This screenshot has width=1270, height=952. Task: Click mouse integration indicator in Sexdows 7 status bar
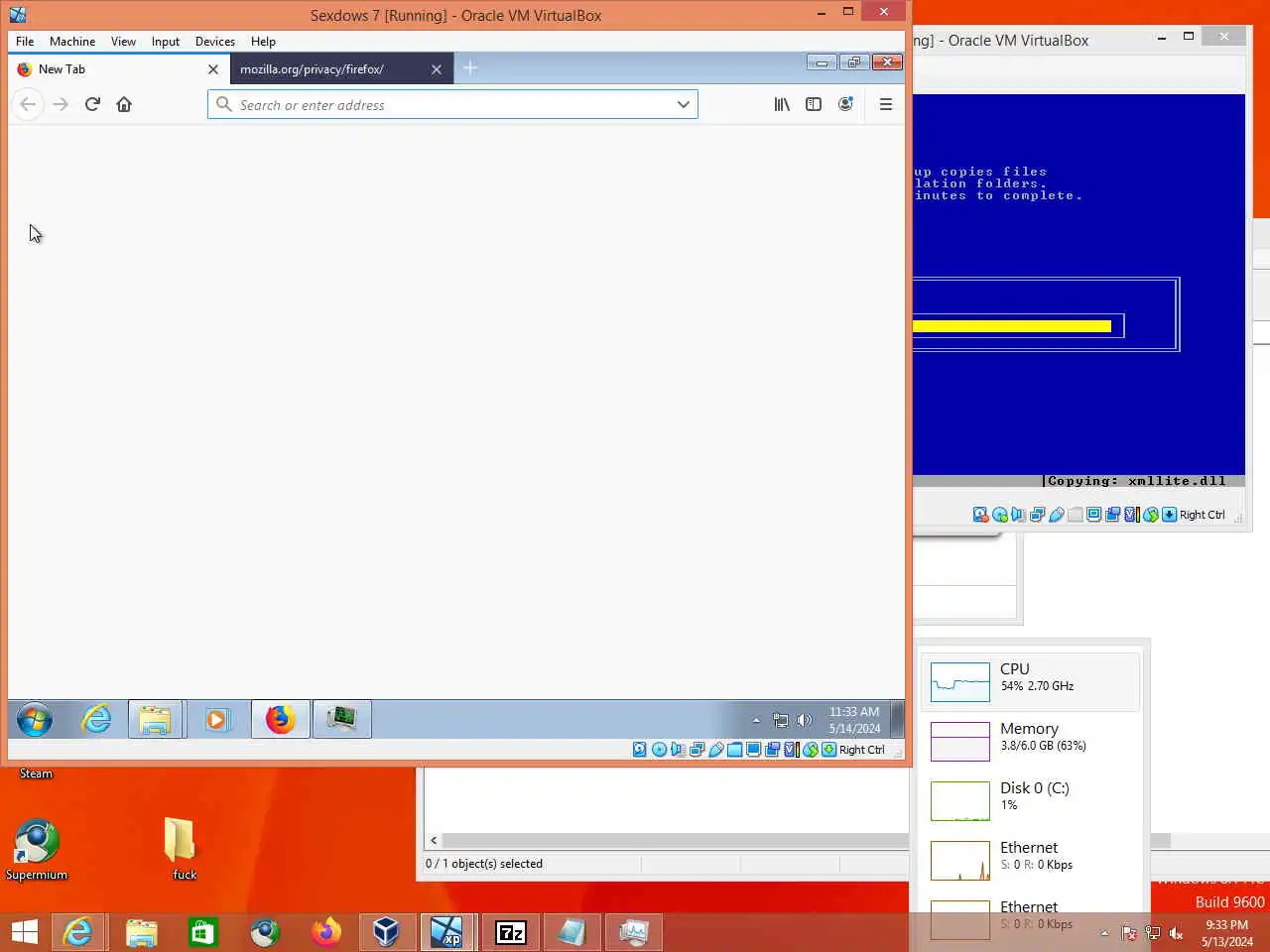(811, 750)
